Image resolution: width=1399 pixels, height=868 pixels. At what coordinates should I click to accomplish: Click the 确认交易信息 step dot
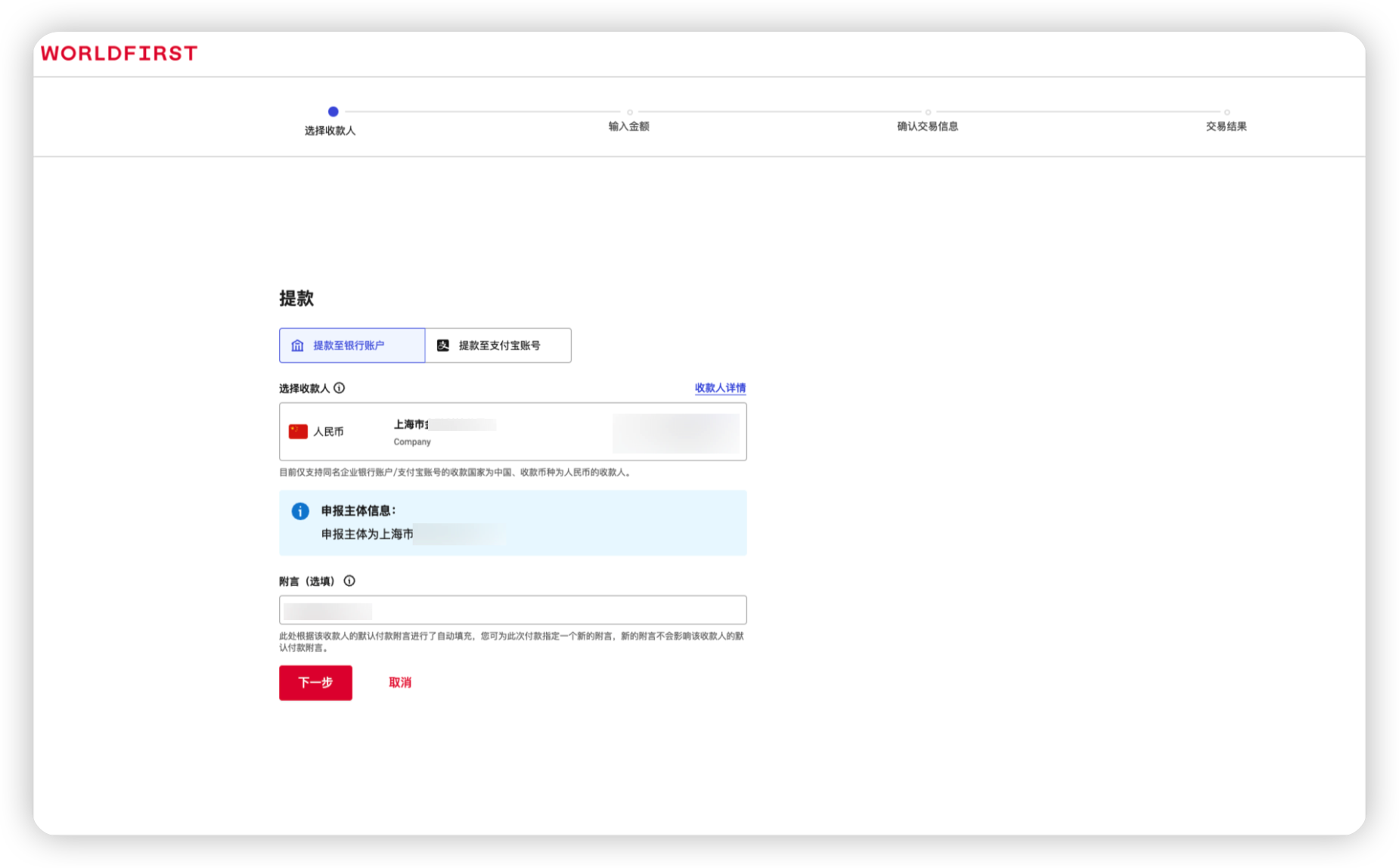coord(928,112)
